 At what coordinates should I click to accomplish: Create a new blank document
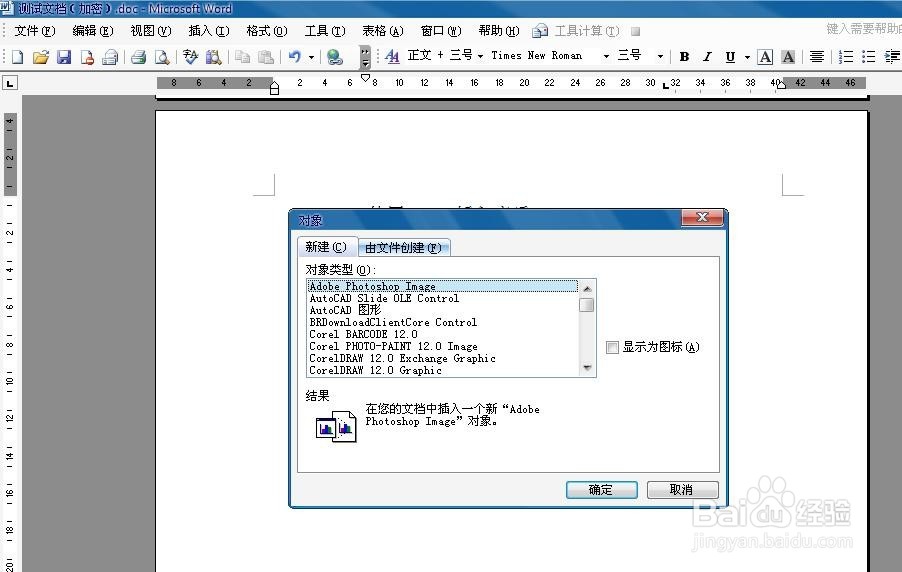point(18,57)
